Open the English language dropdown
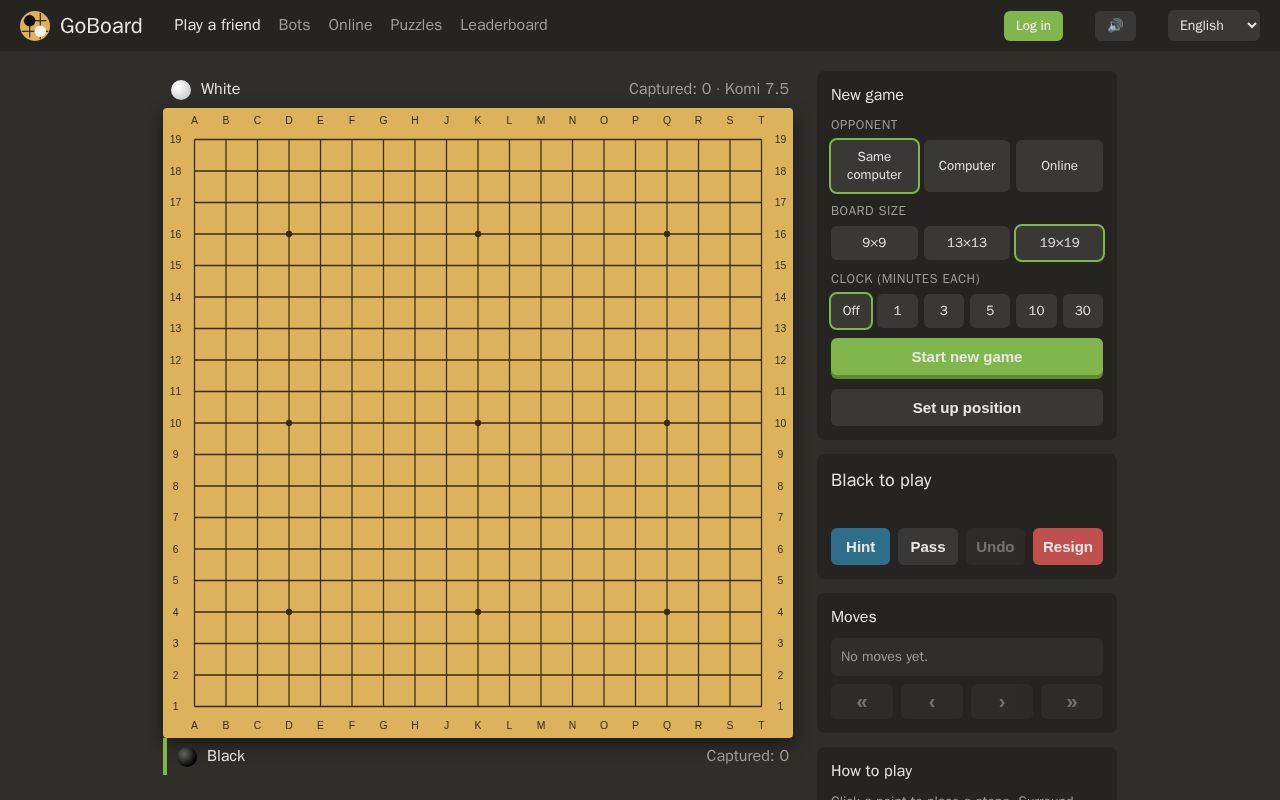Image resolution: width=1280 pixels, height=800 pixels. (1214, 26)
